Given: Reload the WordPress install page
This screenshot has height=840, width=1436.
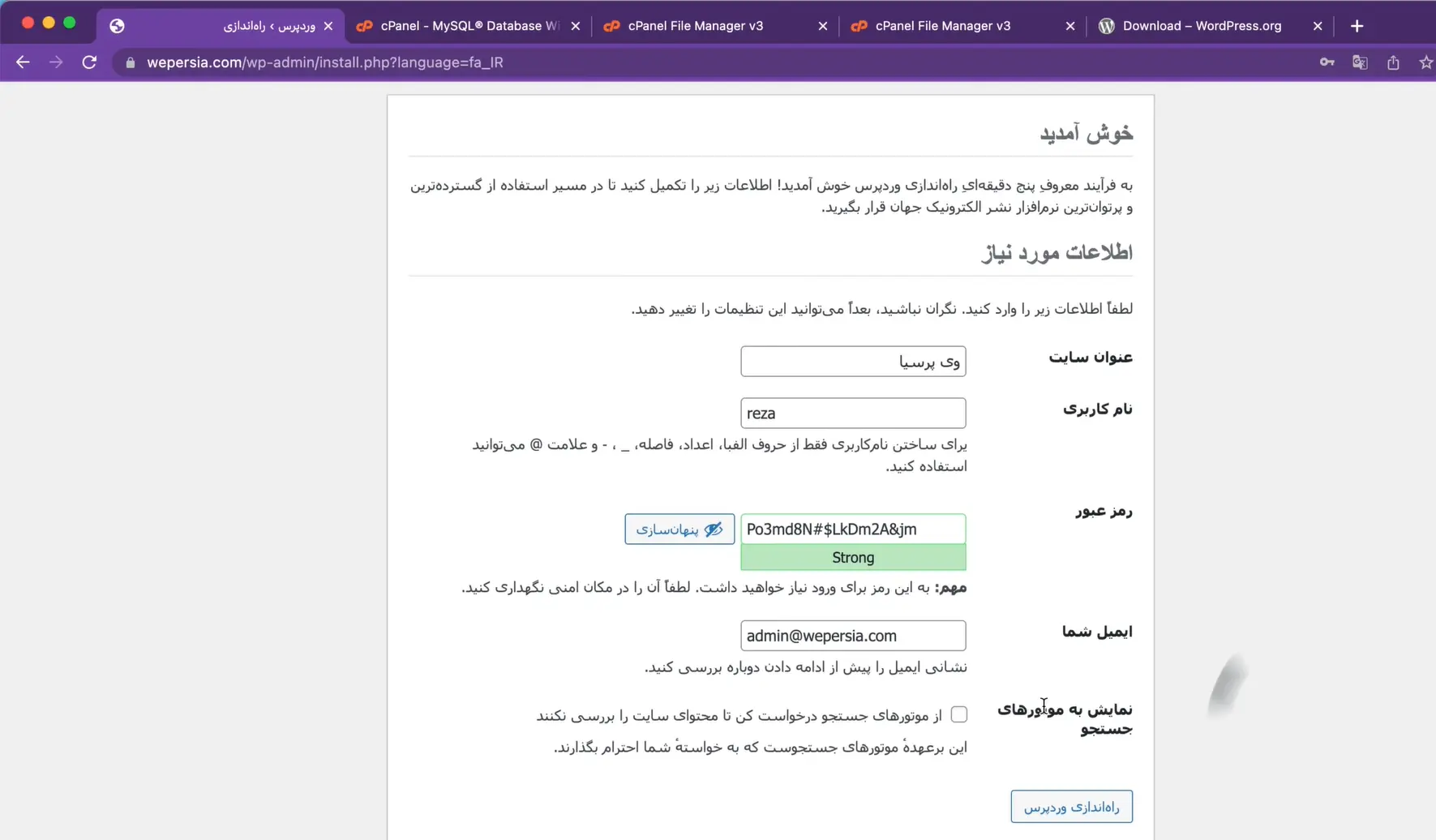Looking at the screenshot, I should [89, 62].
